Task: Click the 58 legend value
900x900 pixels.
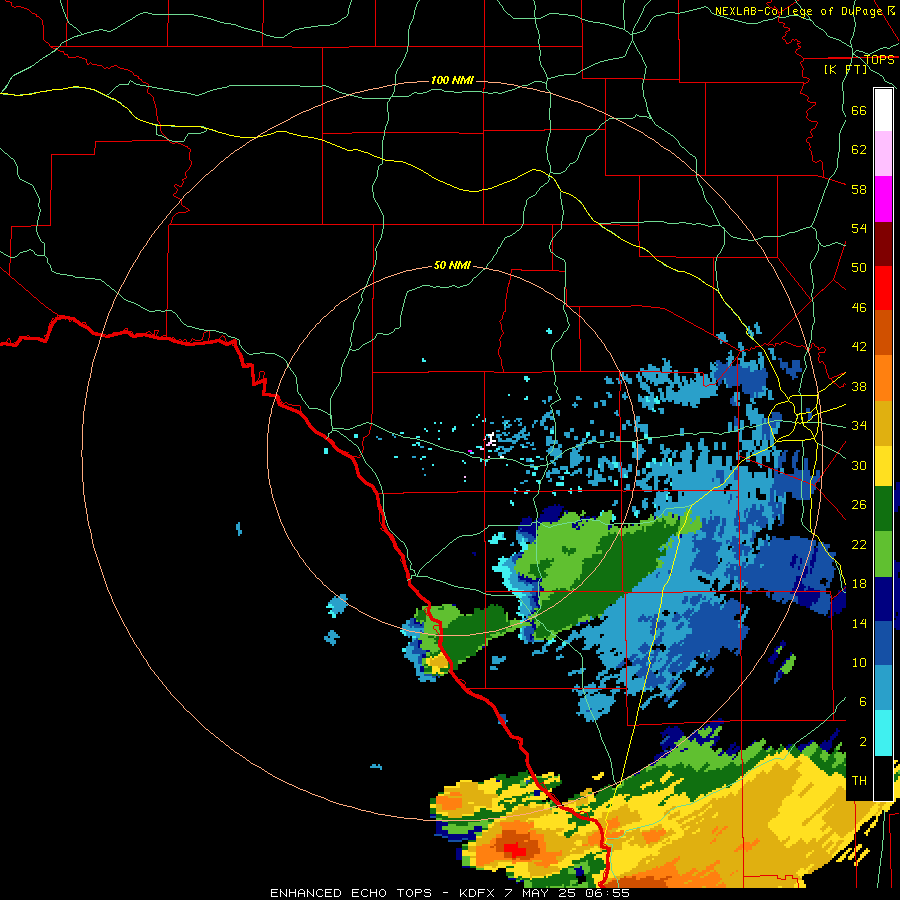Action: click(859, 189)
